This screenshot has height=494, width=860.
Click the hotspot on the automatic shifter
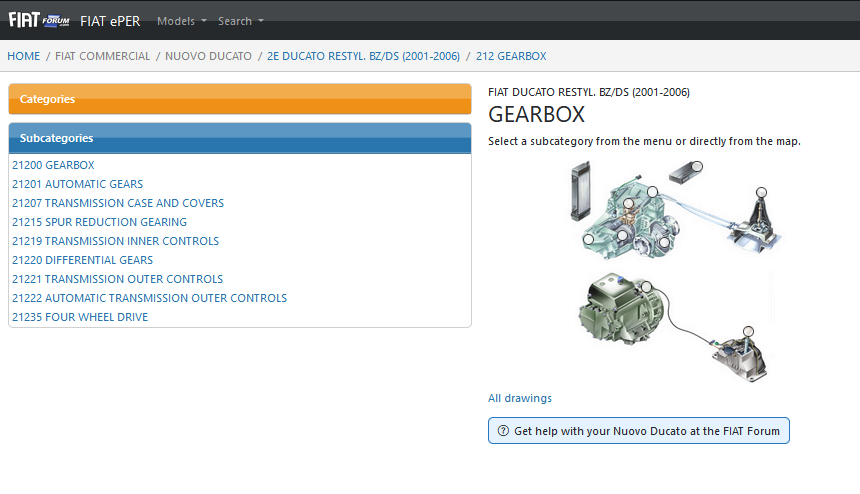(746, 331)
